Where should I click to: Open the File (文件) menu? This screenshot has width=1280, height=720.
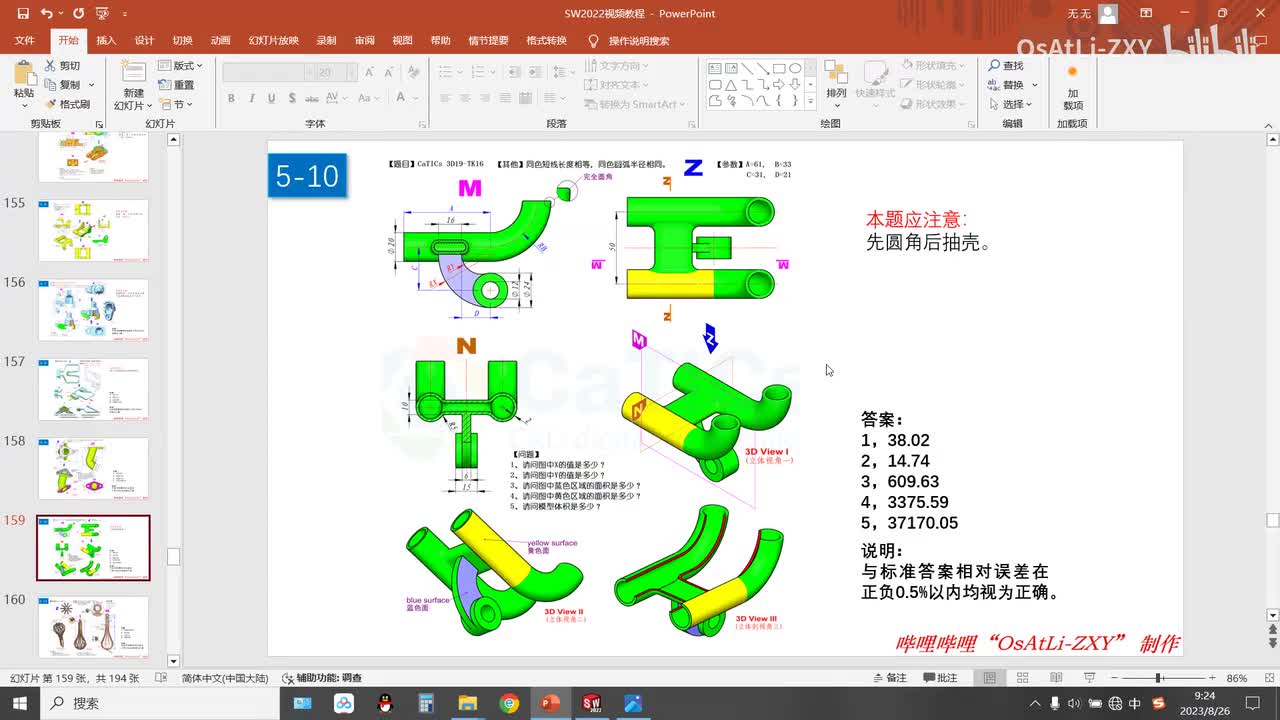click(25, 41)
